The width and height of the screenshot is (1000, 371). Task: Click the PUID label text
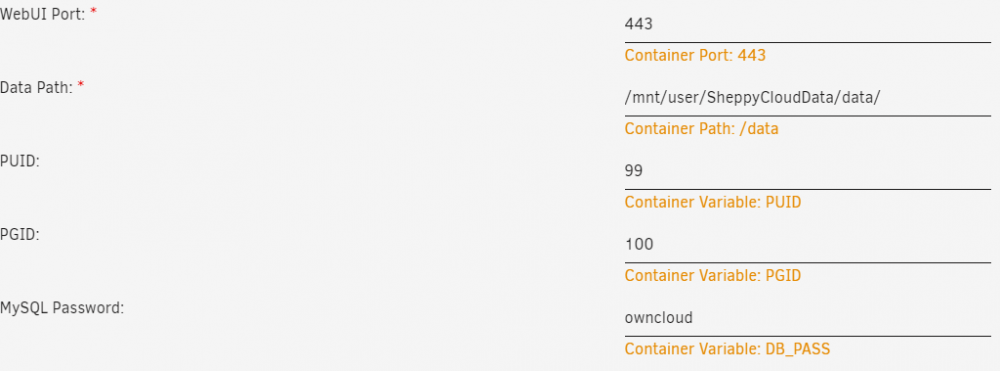pyautogui.click(x=20, y=162)
